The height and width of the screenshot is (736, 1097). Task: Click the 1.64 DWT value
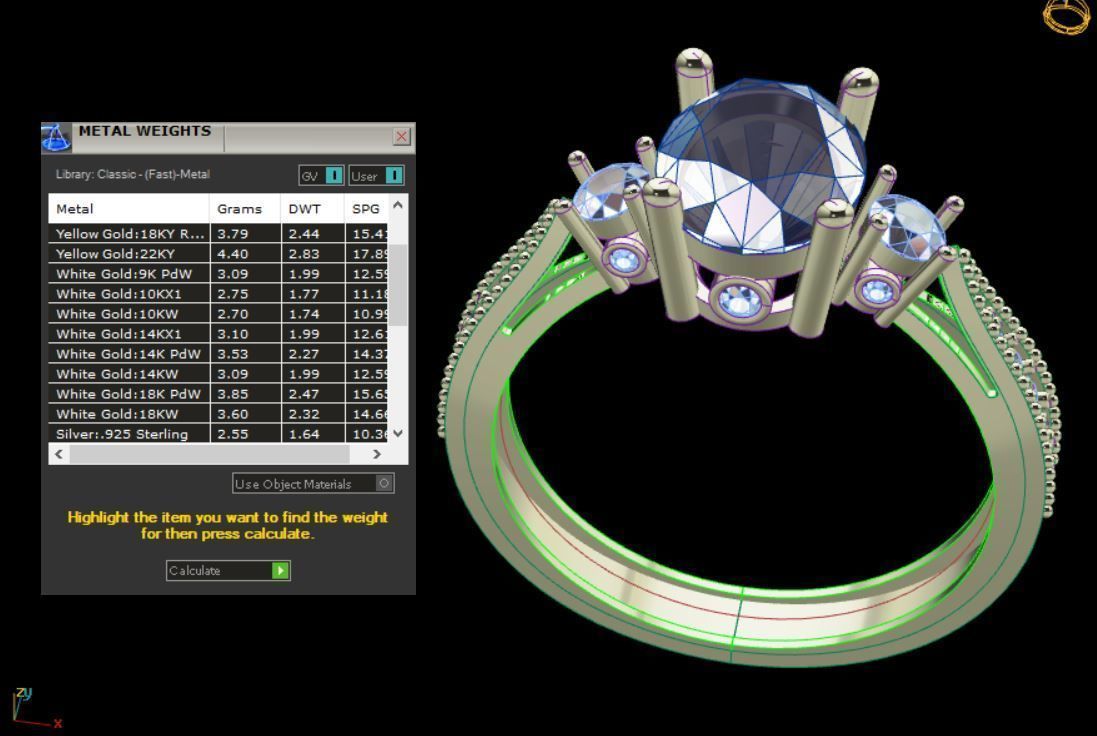pyautogui.click(x=304, y=434)
